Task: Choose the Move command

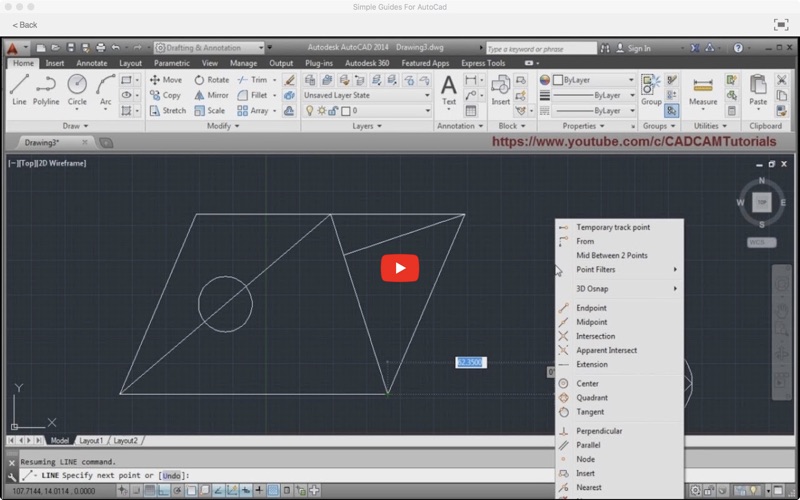Action: (166, 80)
